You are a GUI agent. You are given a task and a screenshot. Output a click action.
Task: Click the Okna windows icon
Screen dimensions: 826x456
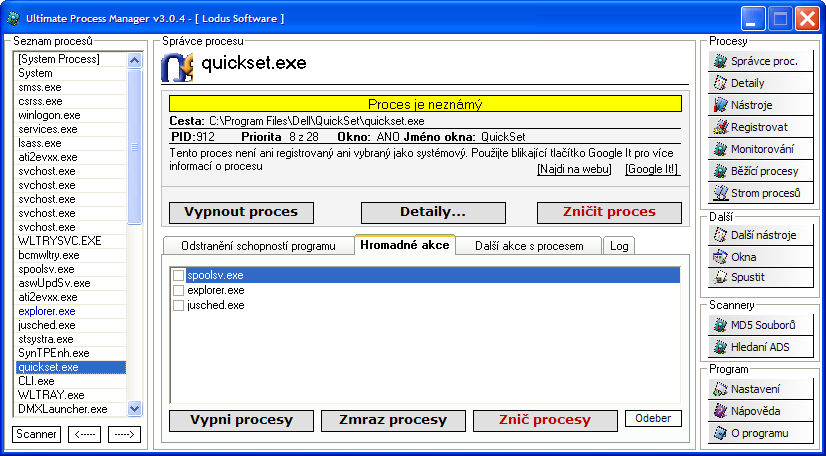click(720, 257)
